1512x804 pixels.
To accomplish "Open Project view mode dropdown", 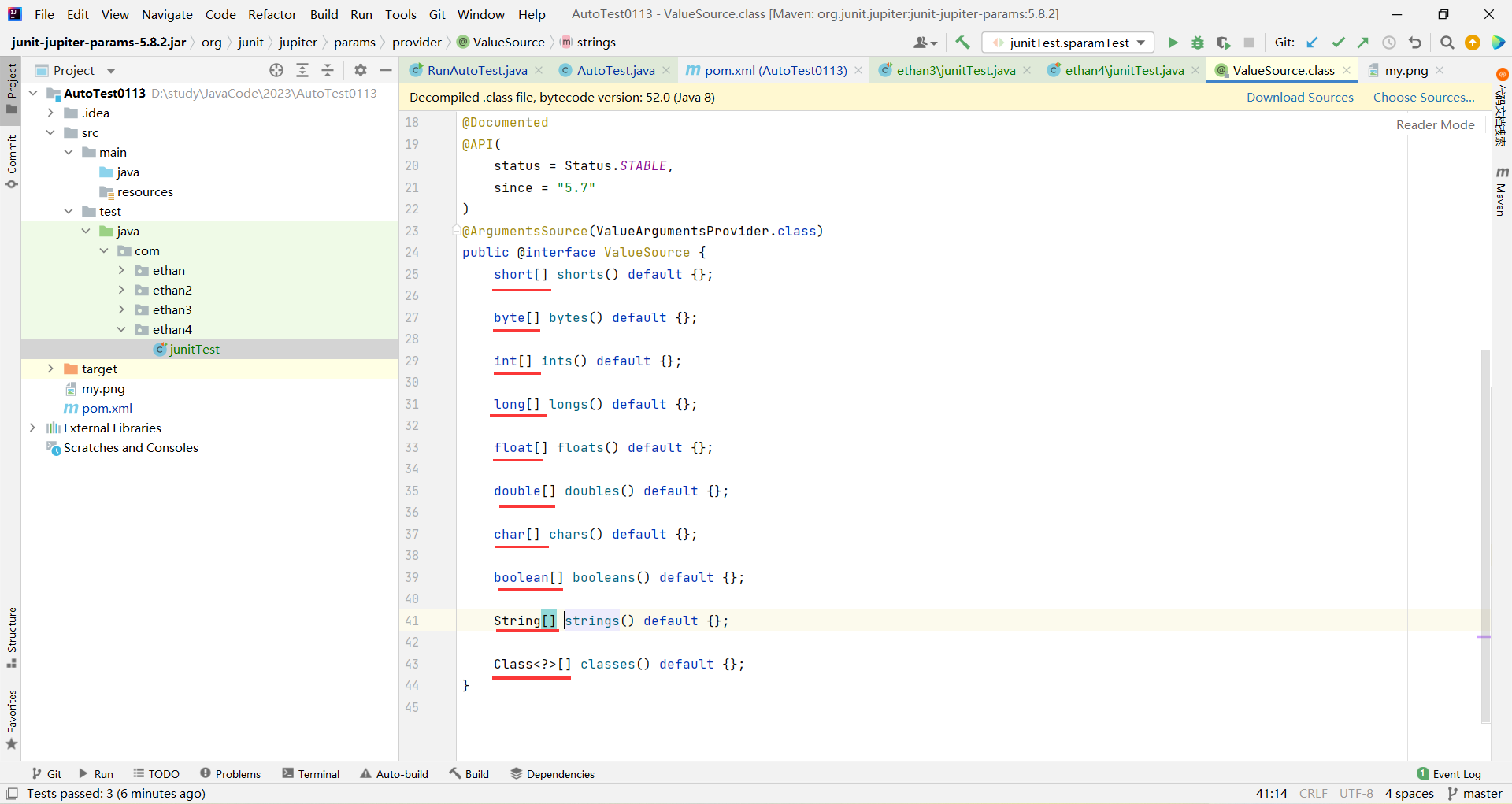I will pos(111,70).
